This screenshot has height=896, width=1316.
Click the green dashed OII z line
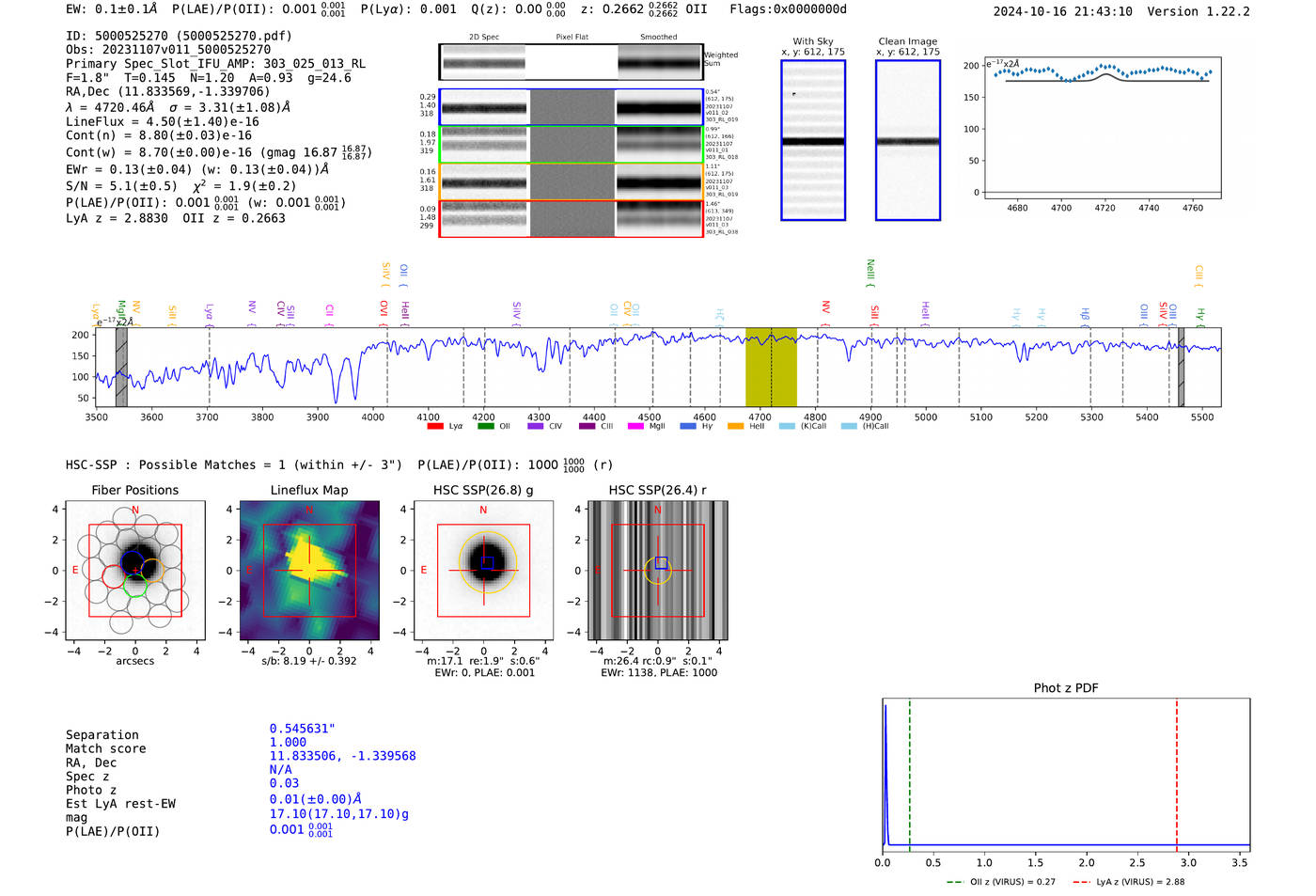click(x=910, y=776)
